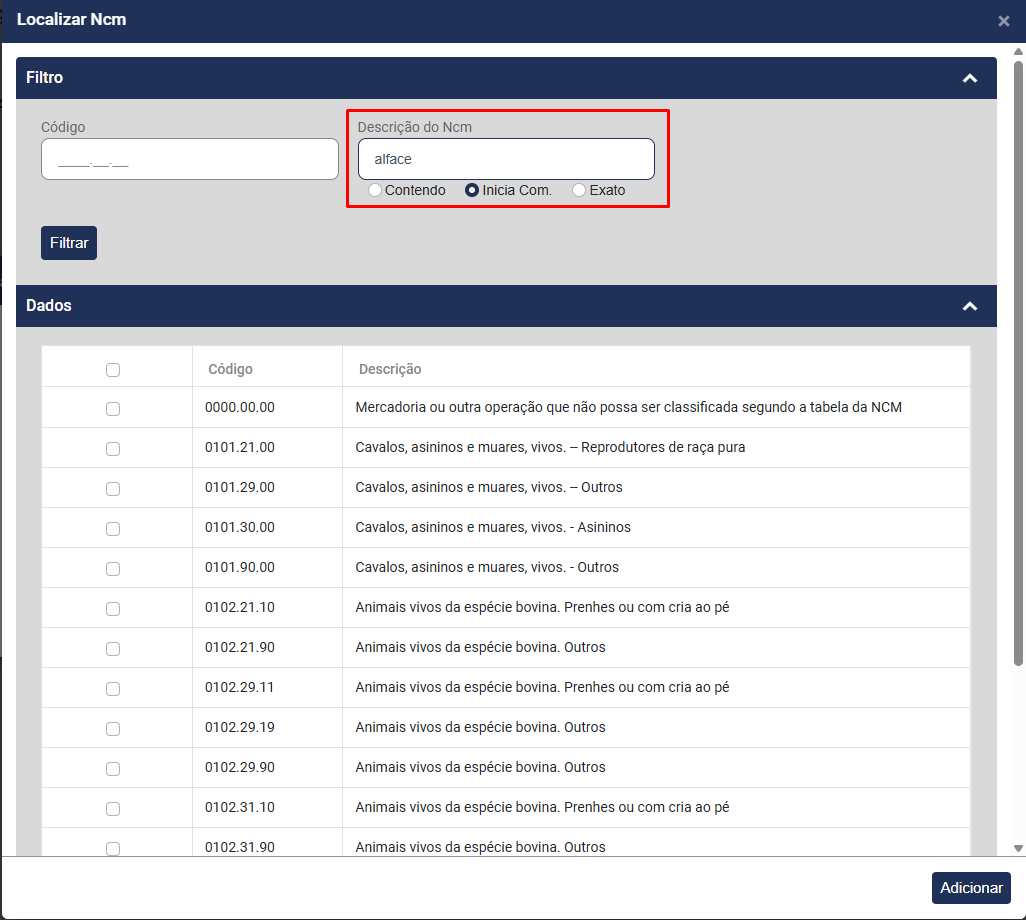Click the Código input field
The image size is (1026, 920).
coord(190,159)
